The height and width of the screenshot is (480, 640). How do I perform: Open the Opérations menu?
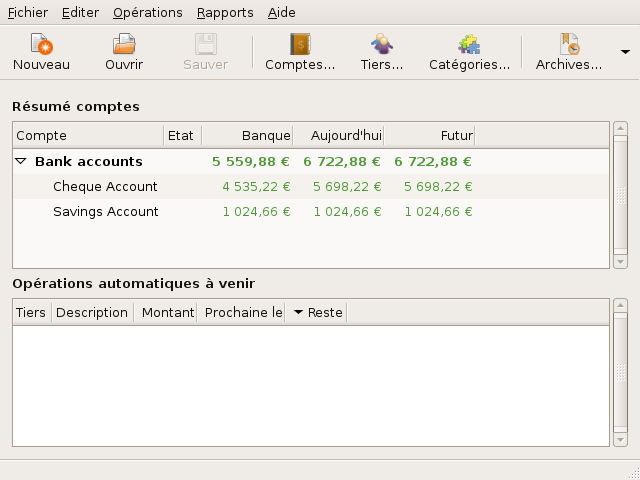(148, 13)
